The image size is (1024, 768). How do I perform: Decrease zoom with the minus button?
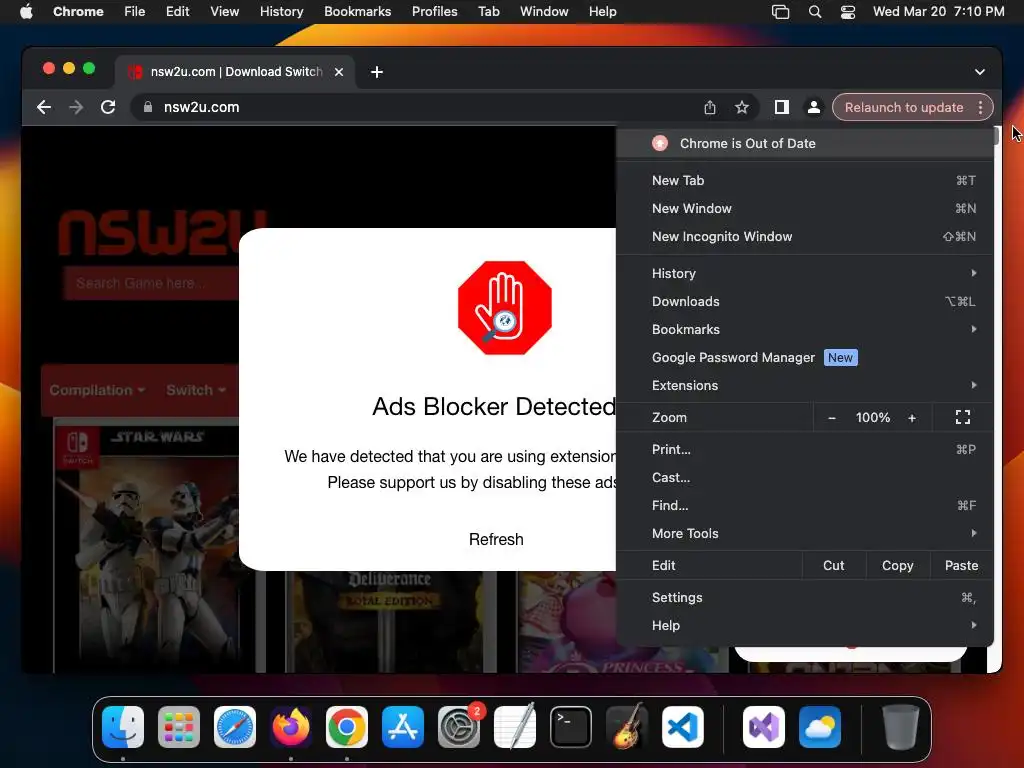[x=831, y=418]
